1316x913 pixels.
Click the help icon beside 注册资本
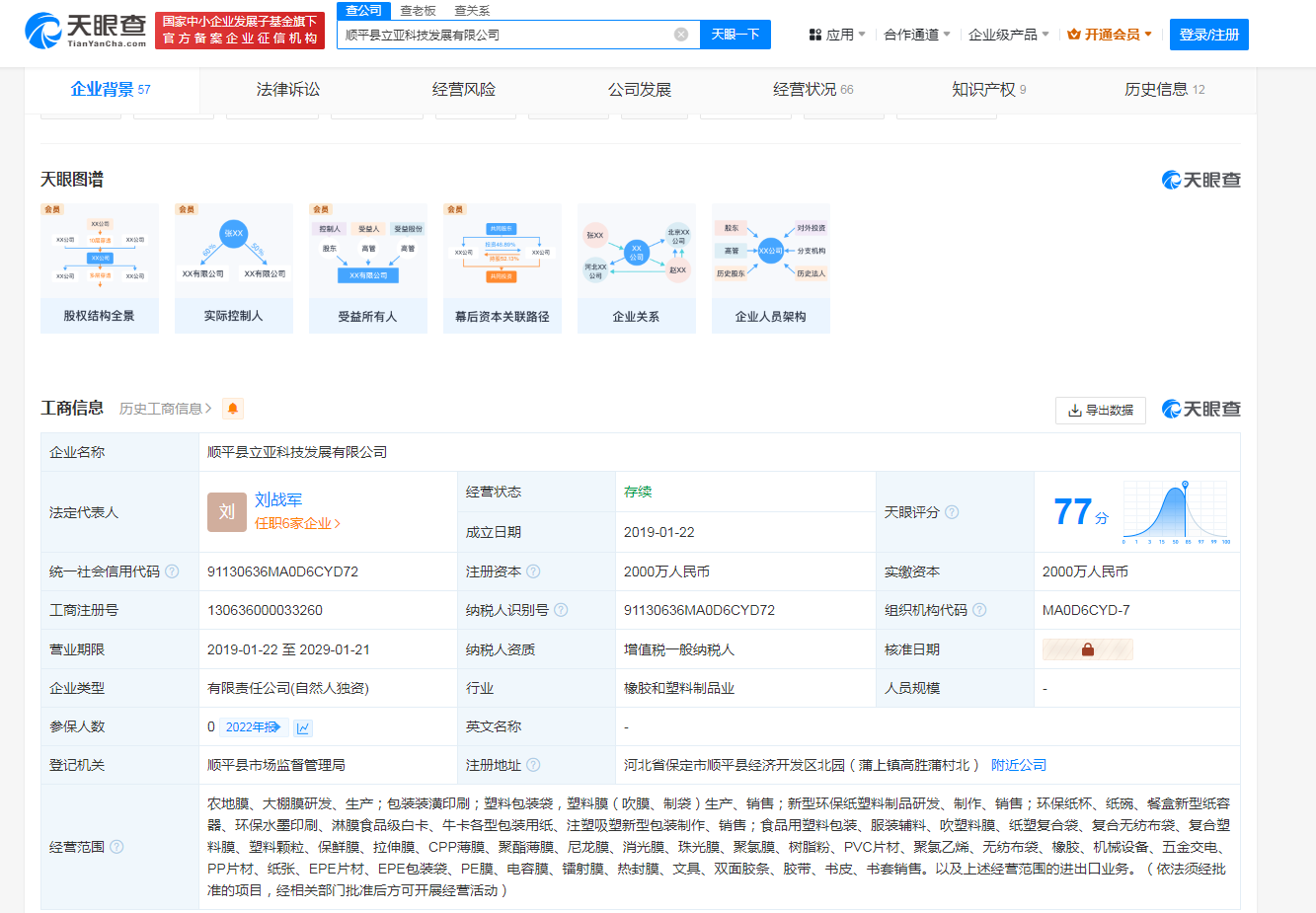533,571
